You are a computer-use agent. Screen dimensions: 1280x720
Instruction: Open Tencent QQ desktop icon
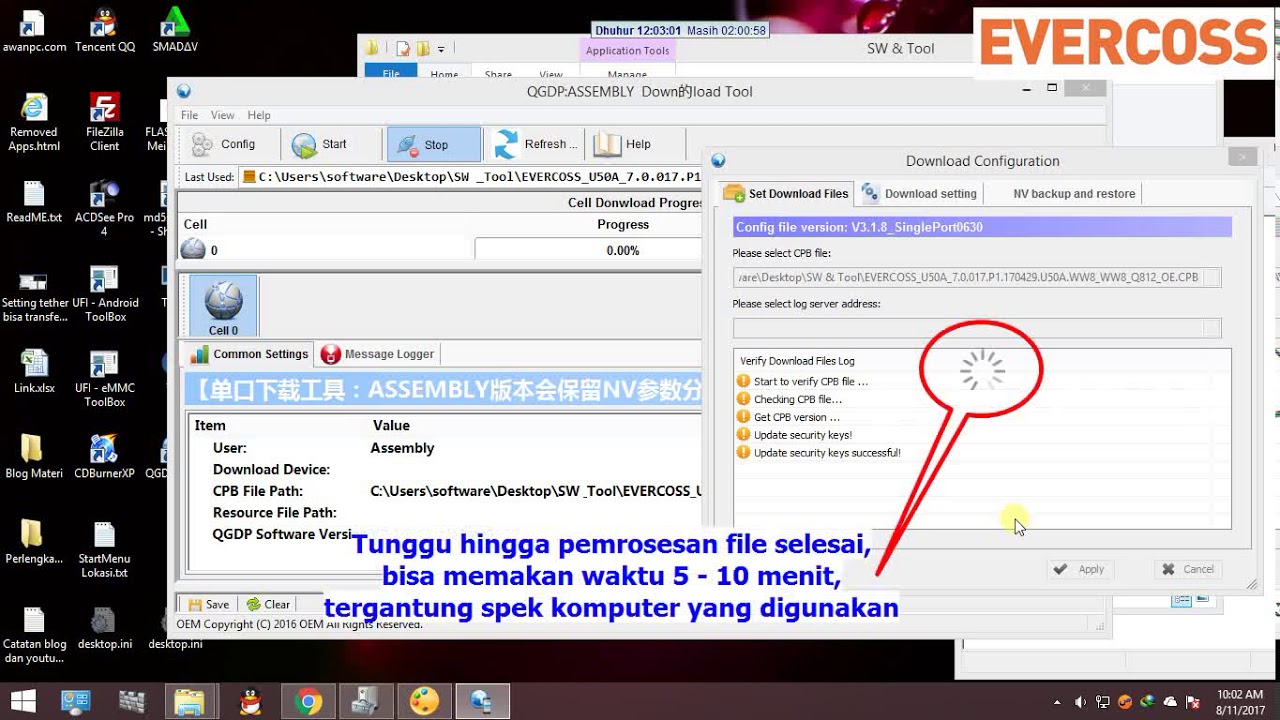click(x=104, y=30)
